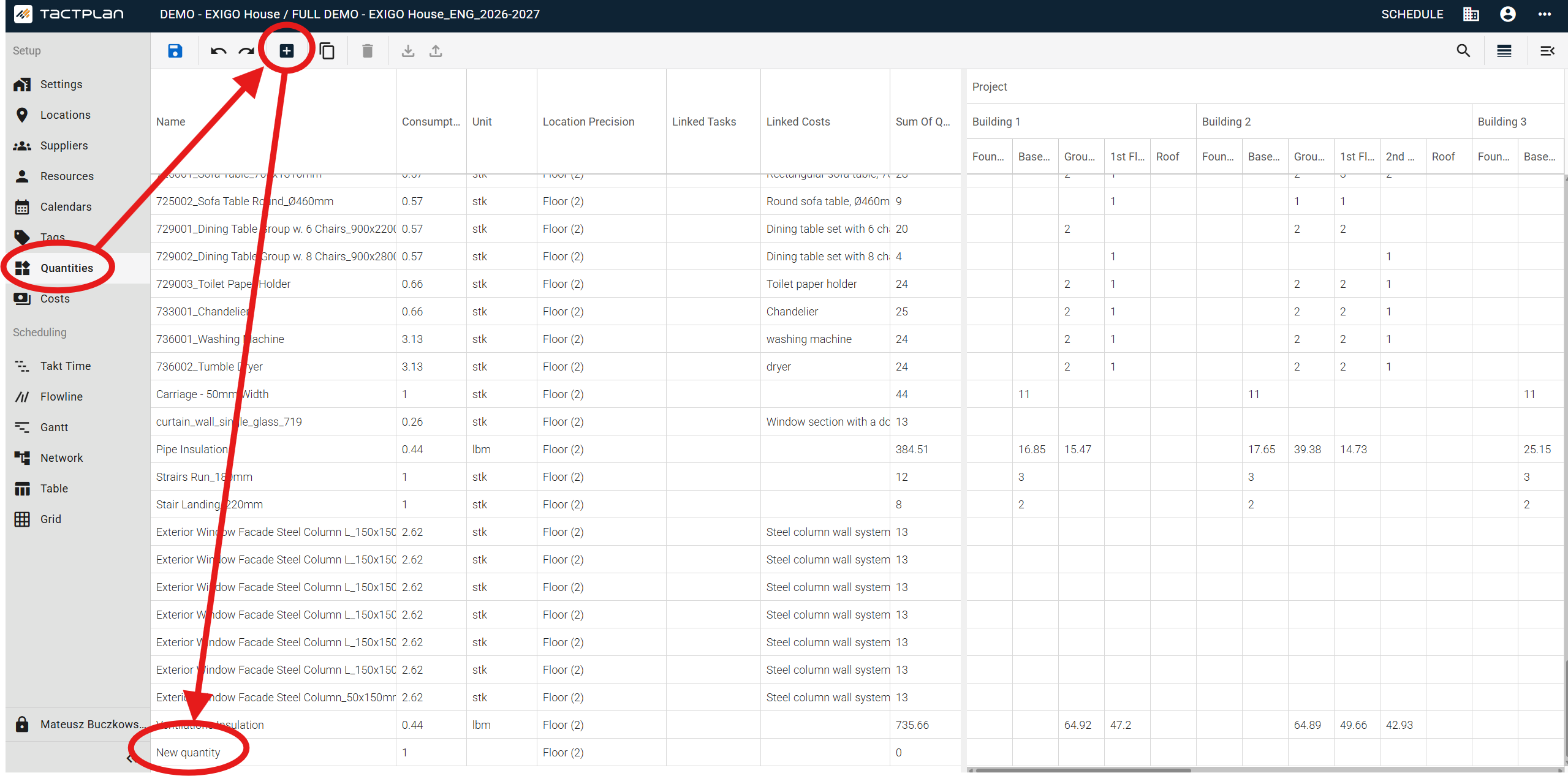Viewport: 1568px width, 776px height.
Task: Select the curtain_wall_single_glass_719 row
Action: [273, 422]
